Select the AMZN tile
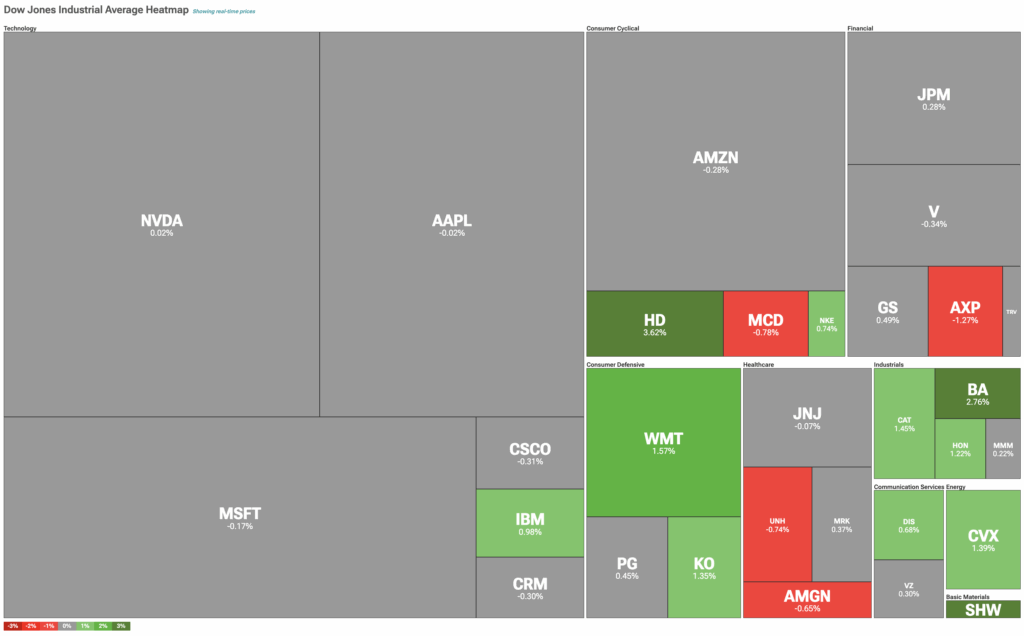The image size is (1024, 636). (x=716, y=162)
